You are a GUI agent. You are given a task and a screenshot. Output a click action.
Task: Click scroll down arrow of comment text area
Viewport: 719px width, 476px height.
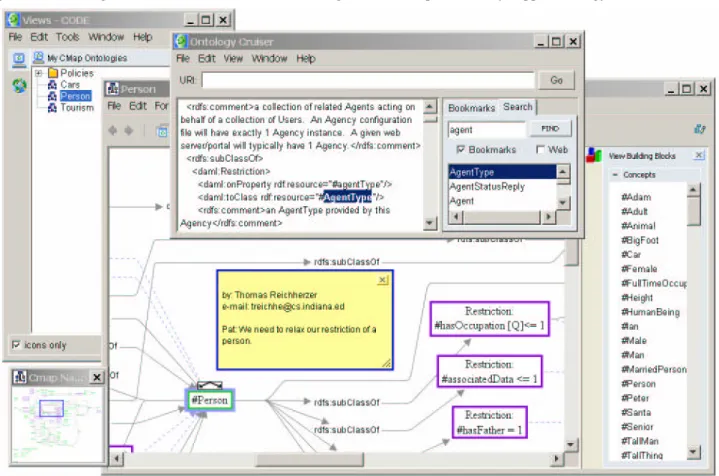[x=429, y=223]
